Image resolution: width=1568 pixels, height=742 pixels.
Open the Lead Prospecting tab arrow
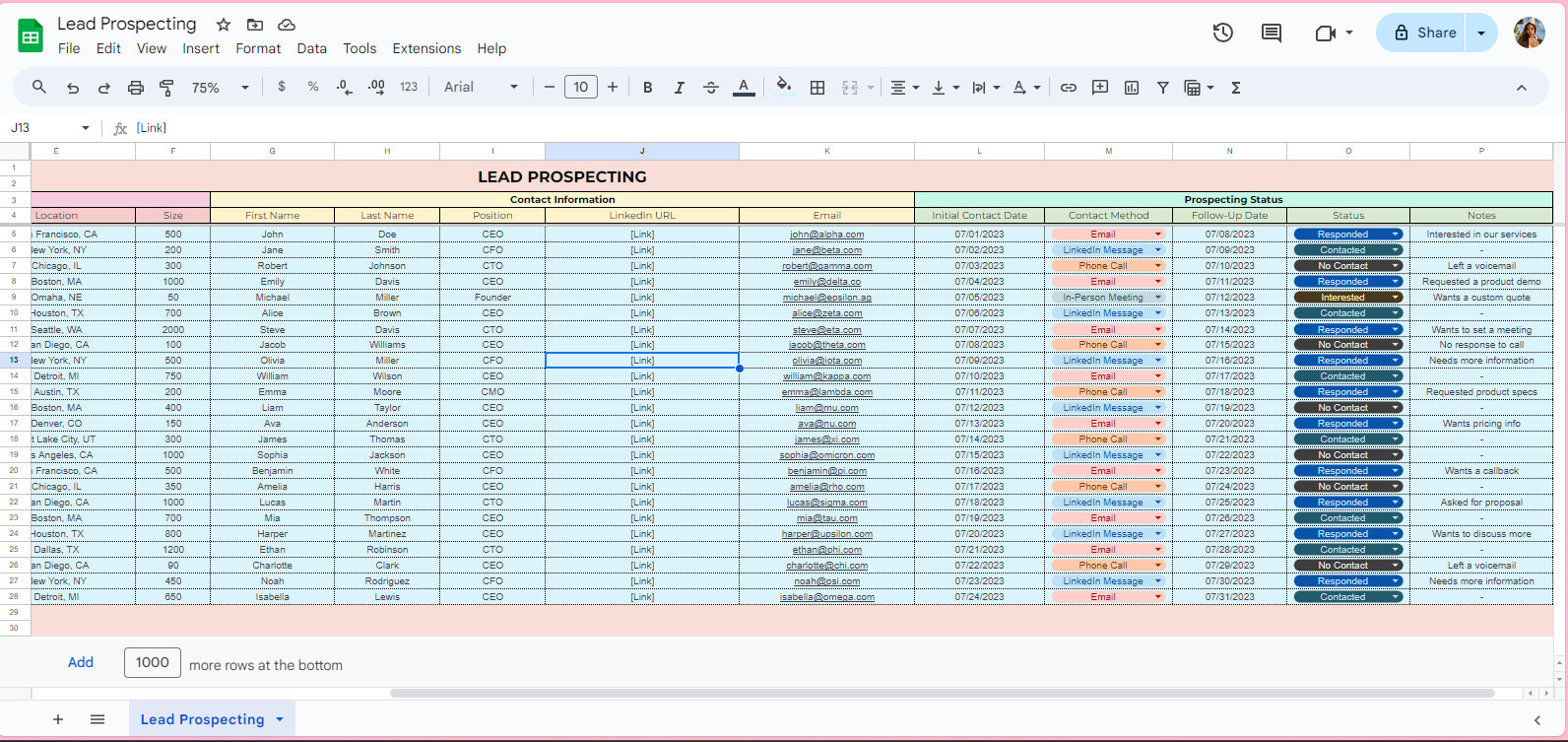(280, 719)
